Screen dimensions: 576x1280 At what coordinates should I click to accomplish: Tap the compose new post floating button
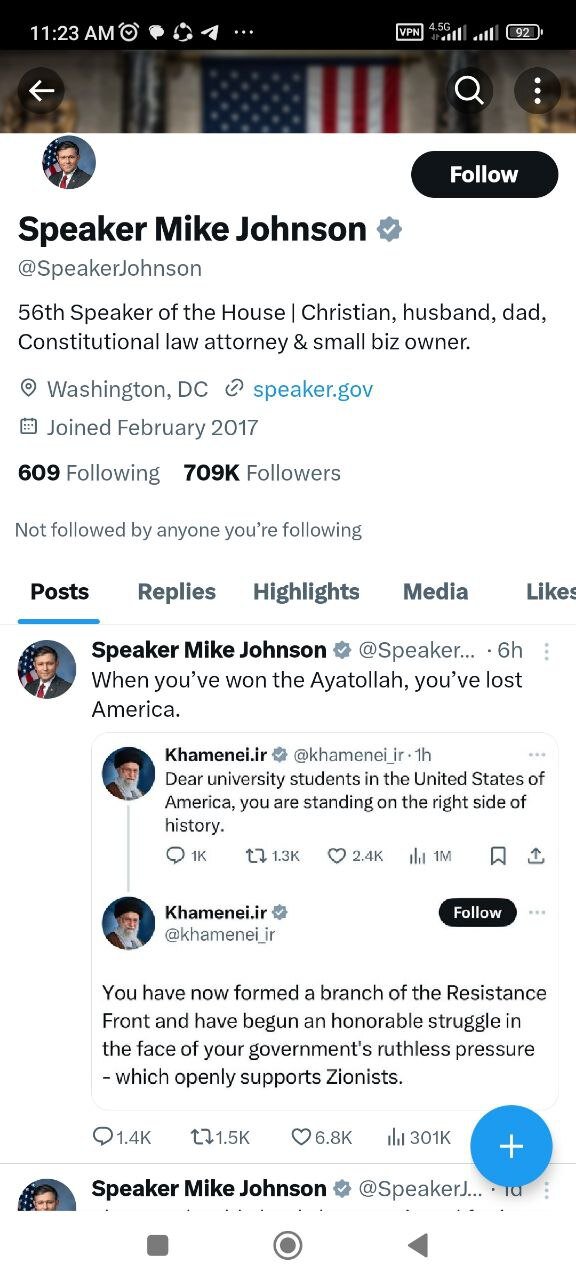point(511,1146)
